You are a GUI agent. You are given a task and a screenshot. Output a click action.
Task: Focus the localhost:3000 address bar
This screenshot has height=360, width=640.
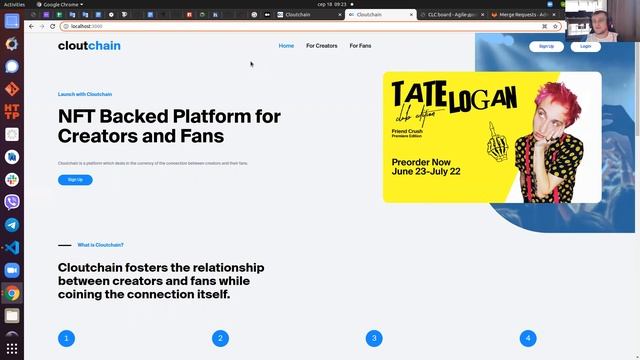(x=310, y=26)
